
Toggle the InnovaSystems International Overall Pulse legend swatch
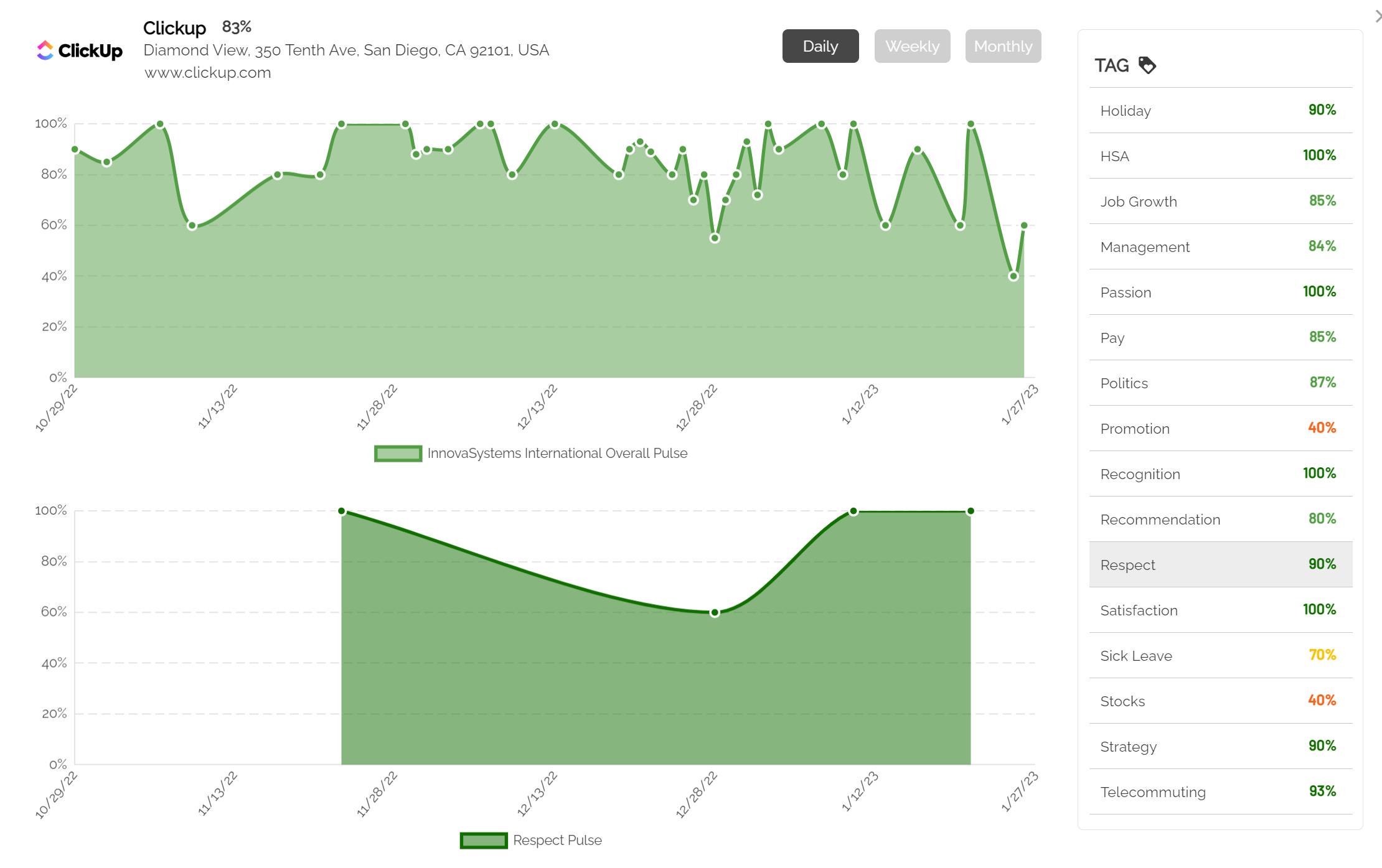click(x=398, y=454)
